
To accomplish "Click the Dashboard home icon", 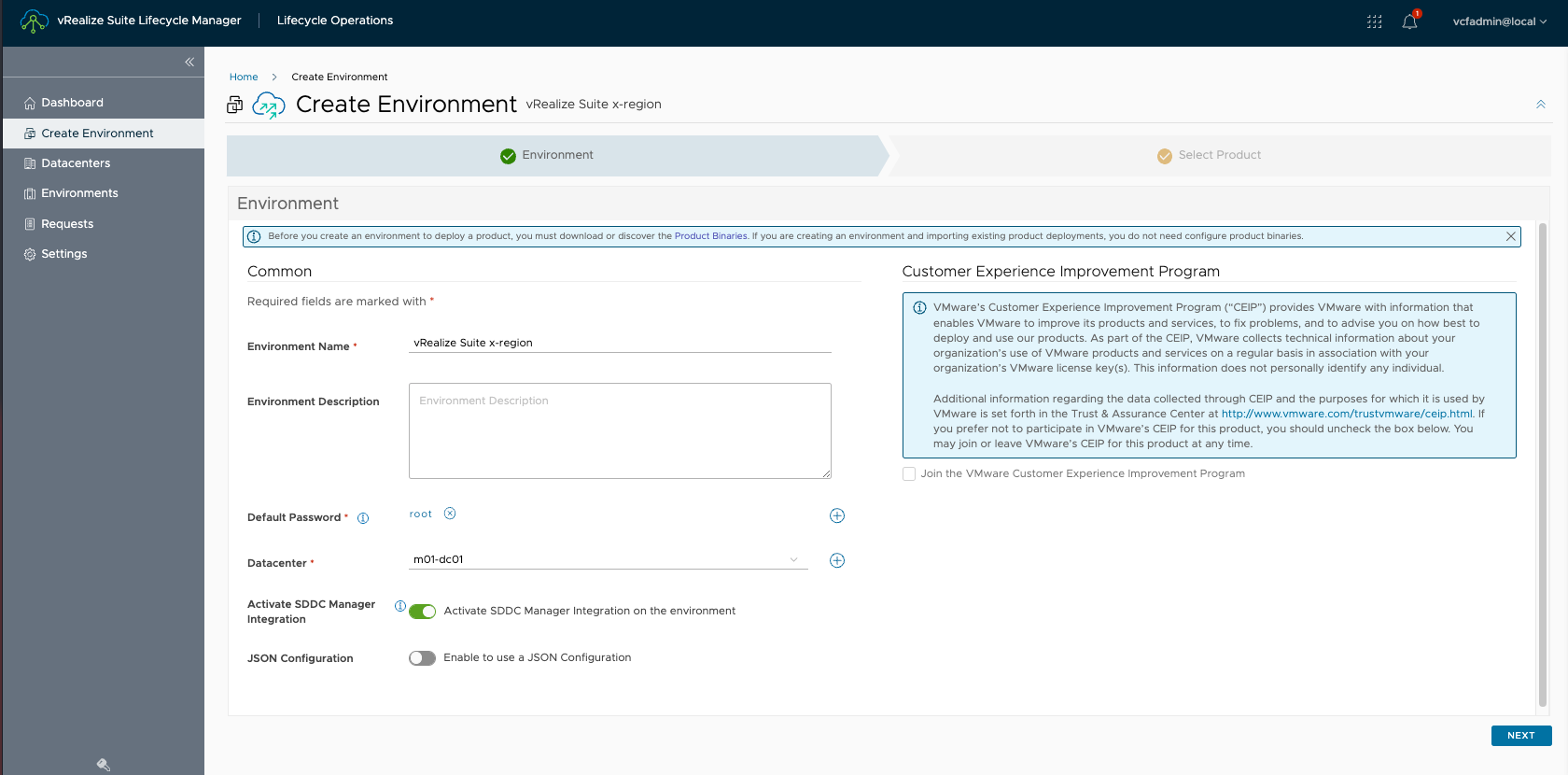I will [30, 103].
